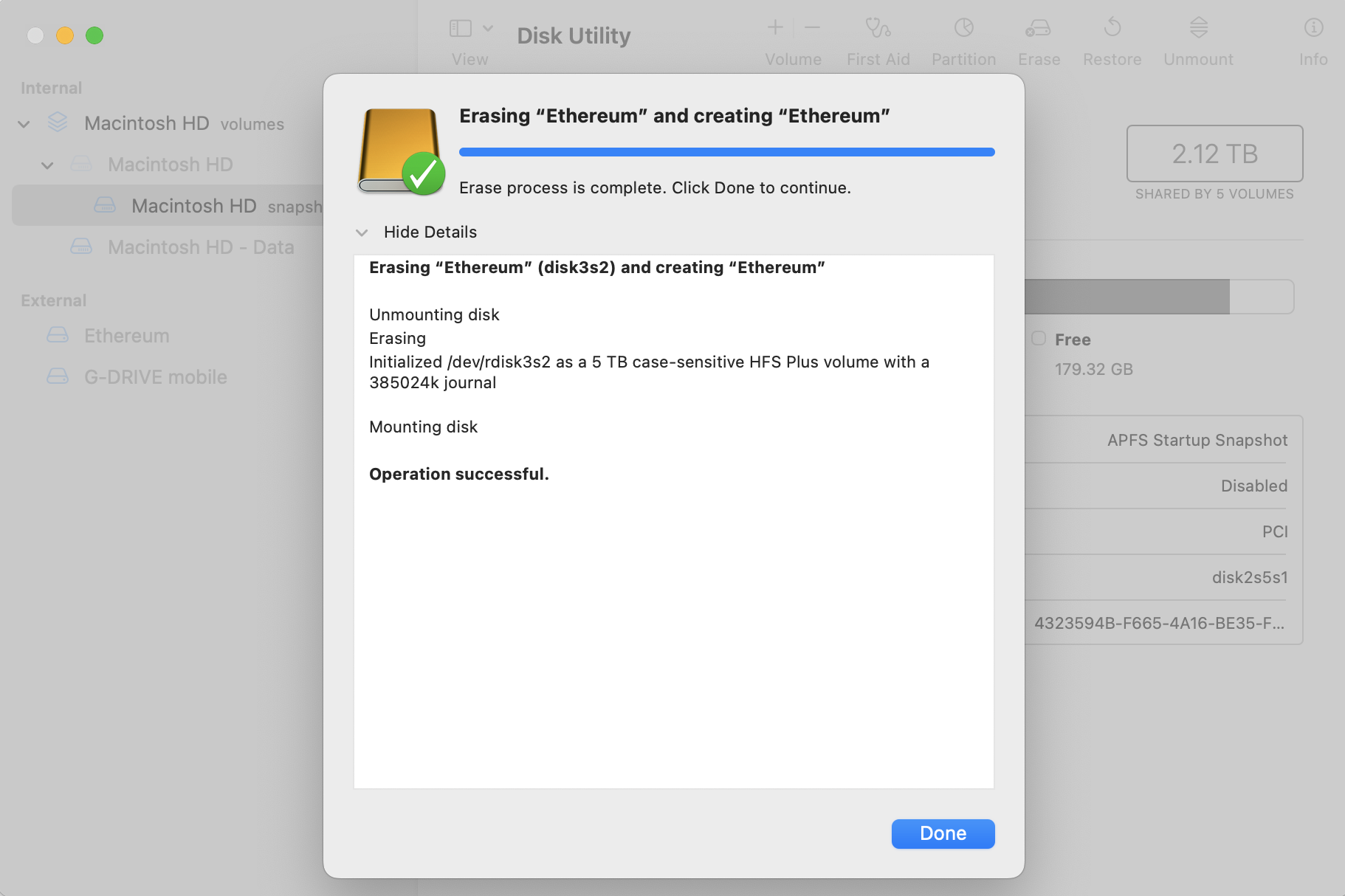Screen dimensions: 1345x896
Task: Collapse Macintosh HD volumes container
Action: tap(24, 124)
